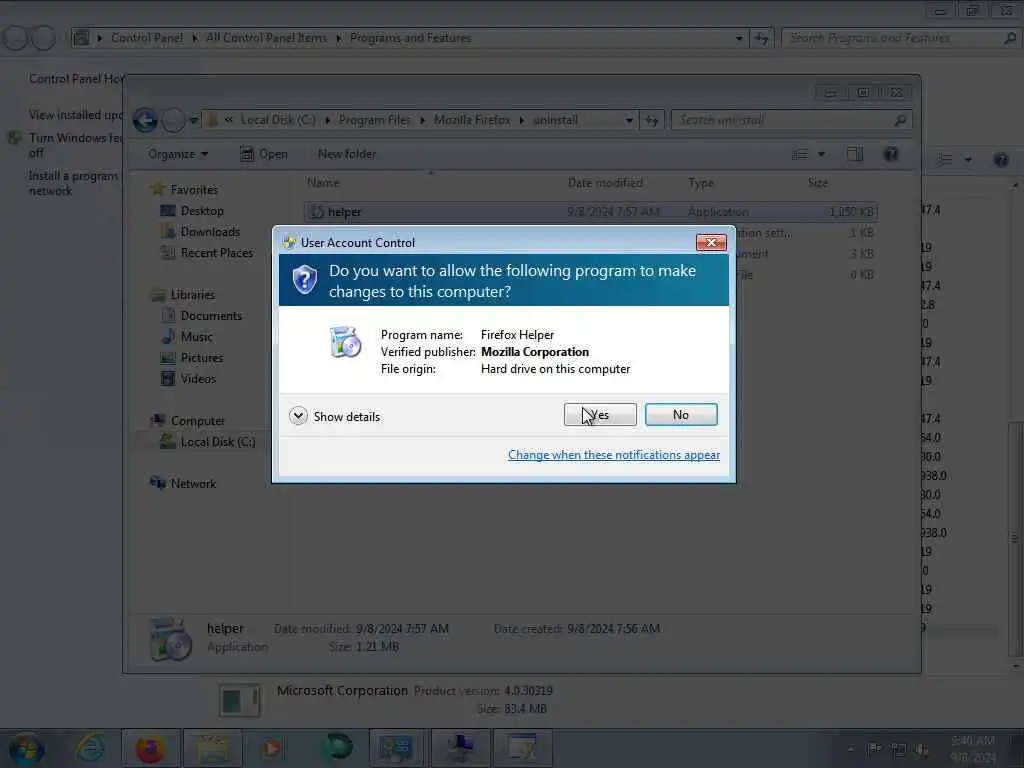The height and width of the screenshot is (768, 1024).
Task: Click Control Panel in the back window breadcrumb
Action: pyautogui.click(x=147, y=38)
